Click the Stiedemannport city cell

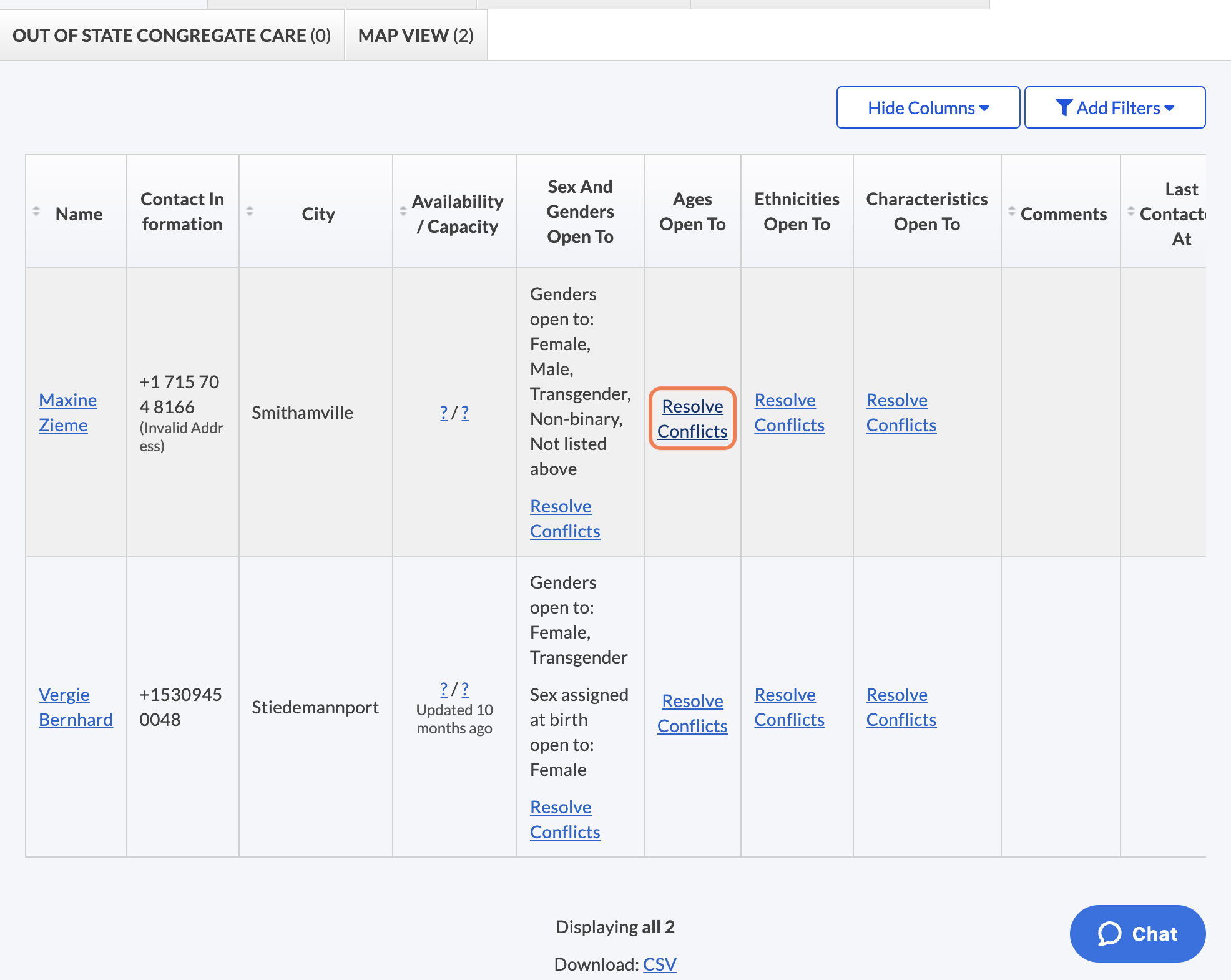tap(315, 707)
